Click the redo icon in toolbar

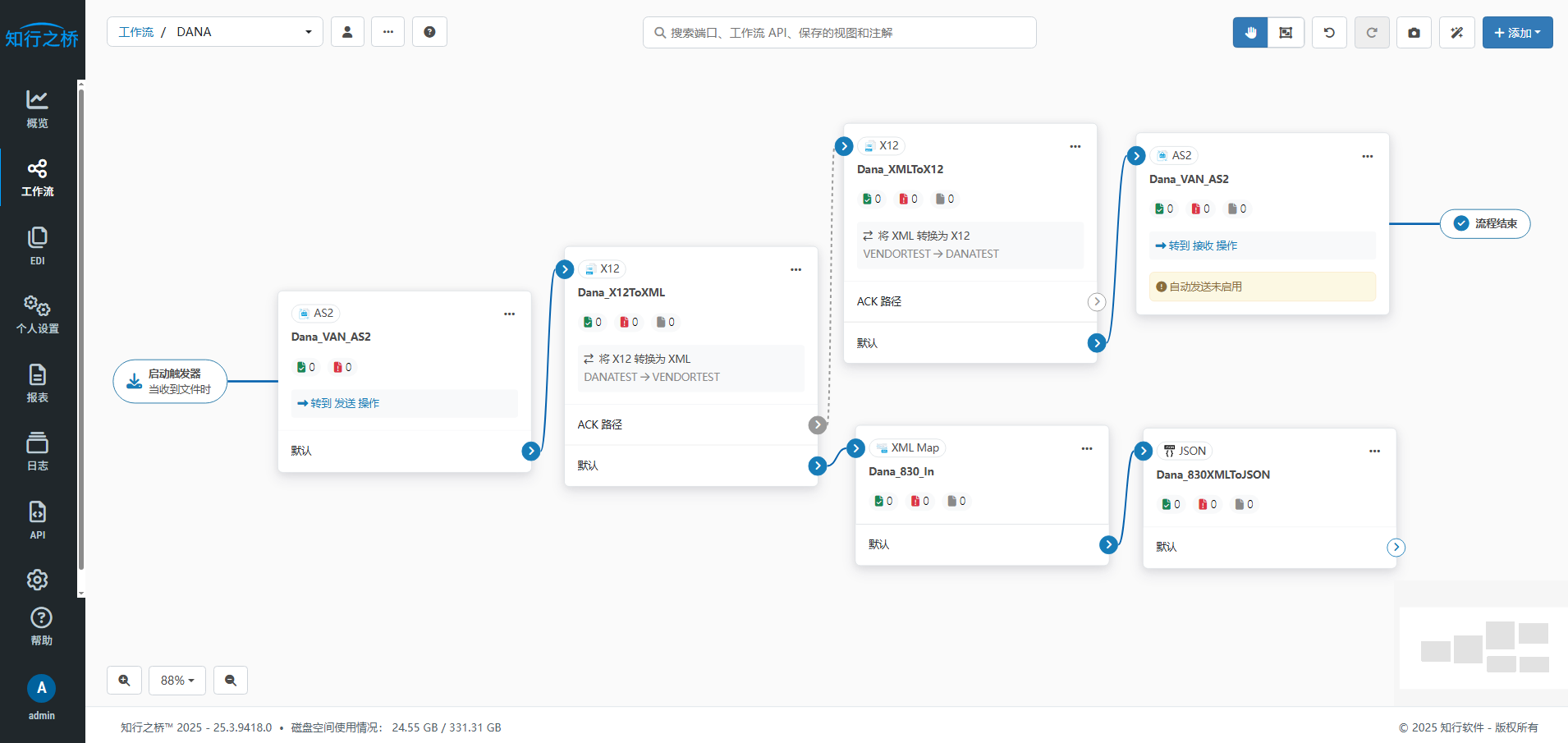coord(1372,33)
